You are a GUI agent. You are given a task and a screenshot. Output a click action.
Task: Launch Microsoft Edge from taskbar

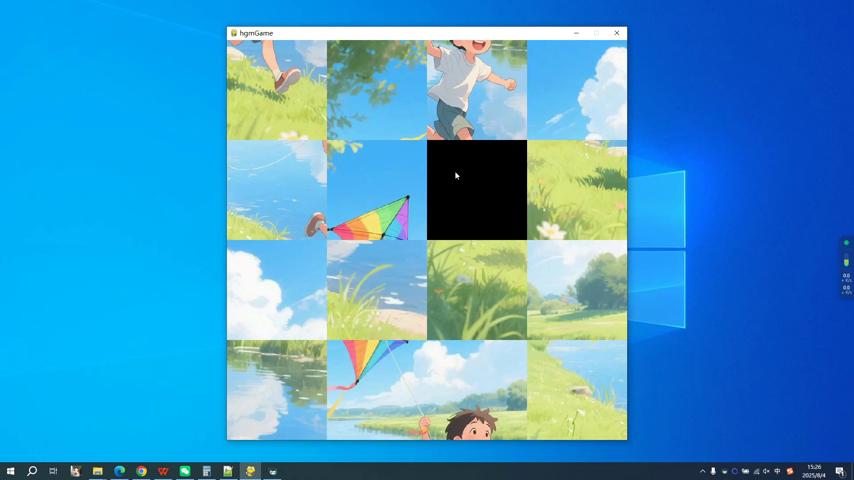(x=119, y=471)
